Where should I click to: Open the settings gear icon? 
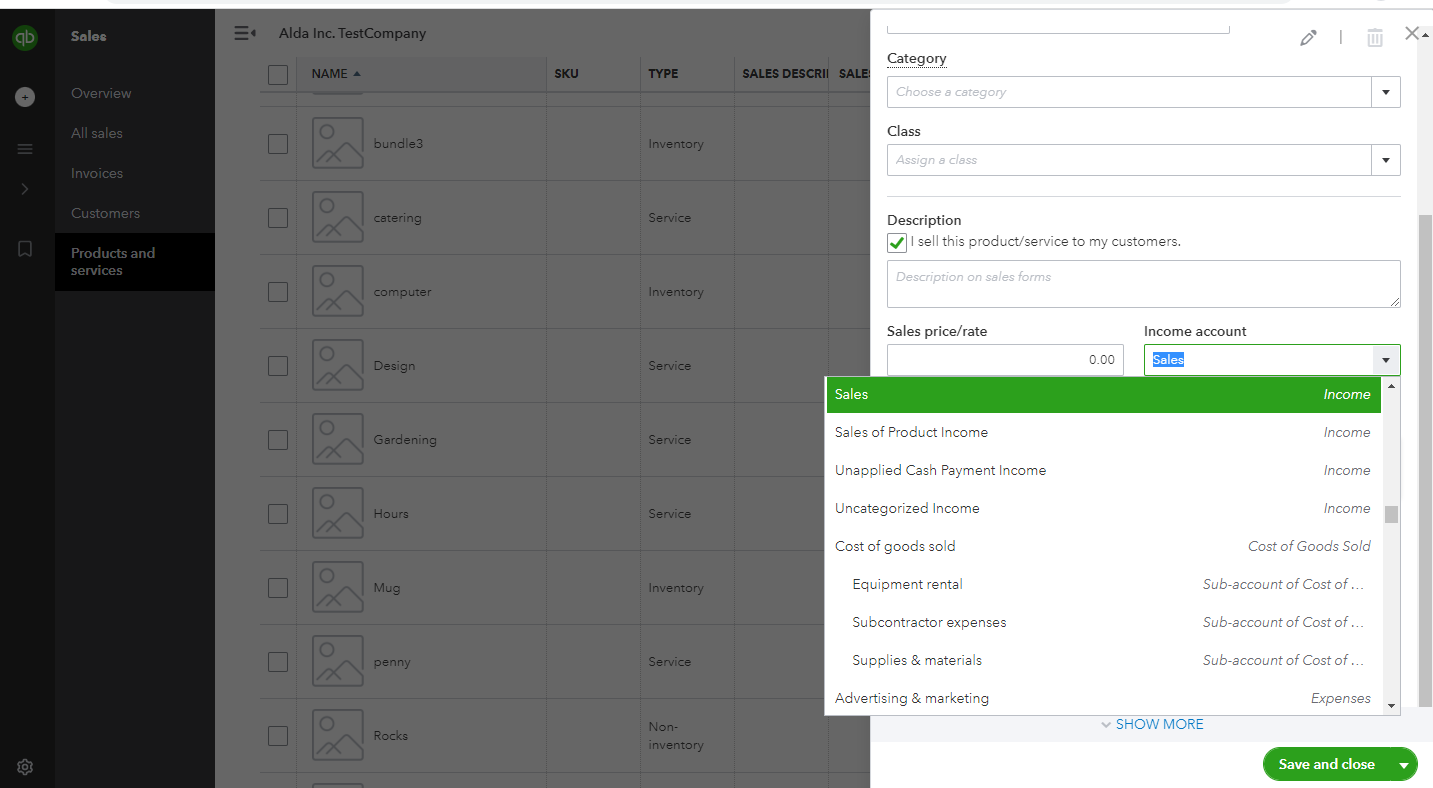pyautogui.click(x=25, y=767)
